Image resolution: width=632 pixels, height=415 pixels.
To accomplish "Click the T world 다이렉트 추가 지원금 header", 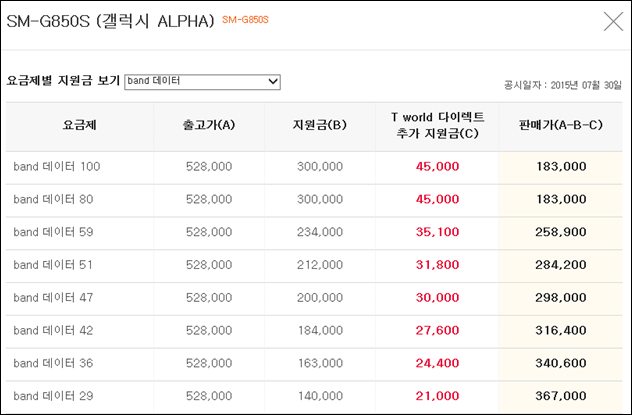I will pyautogui.click(x=437, y=125).
